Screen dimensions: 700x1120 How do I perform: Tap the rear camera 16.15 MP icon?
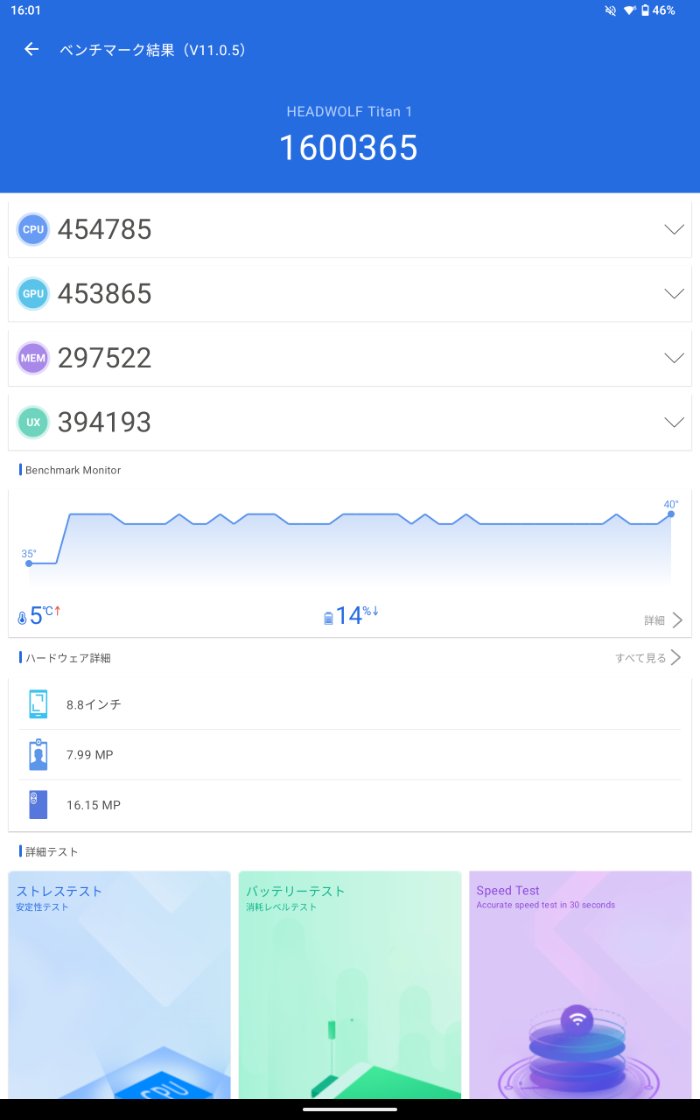point(38,805)
